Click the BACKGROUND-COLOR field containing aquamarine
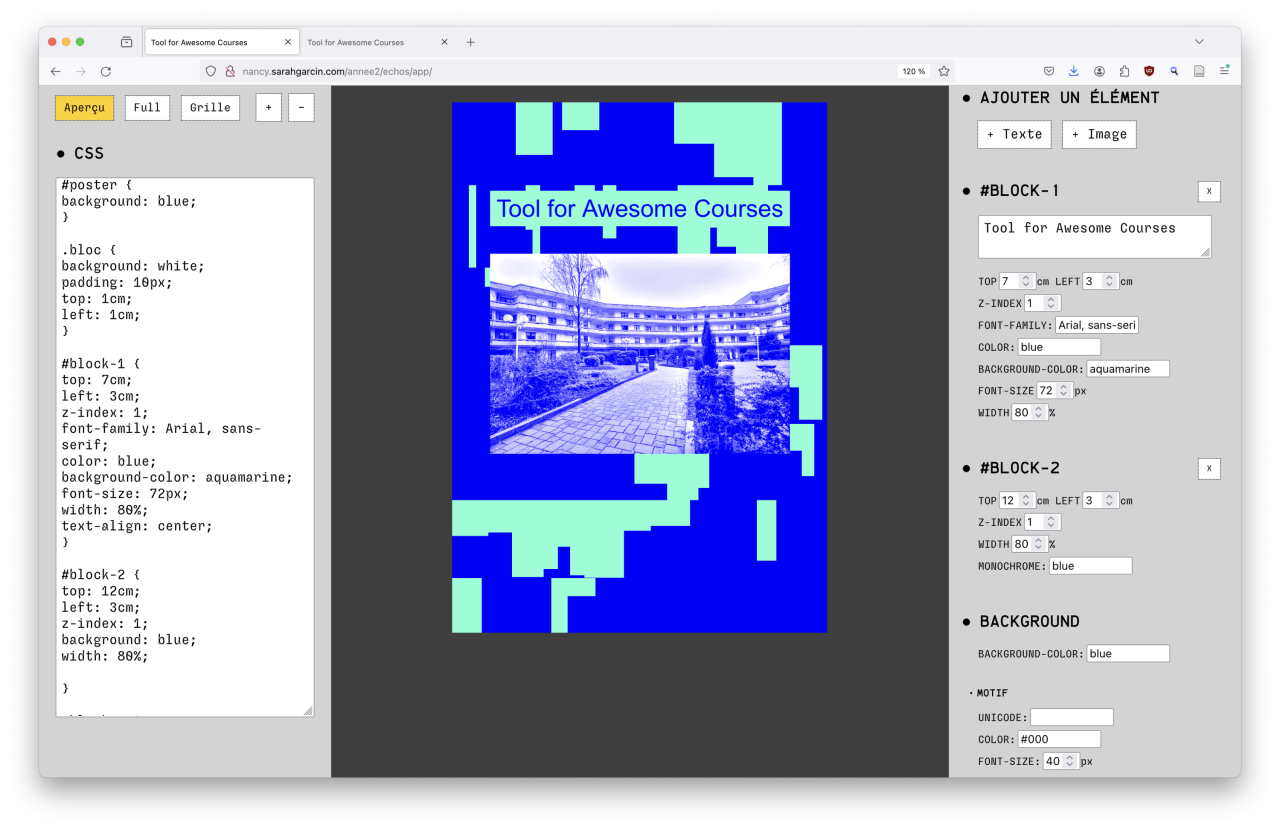The image size is (1280, 829). pyautogui.click(x=1127, y=369)
